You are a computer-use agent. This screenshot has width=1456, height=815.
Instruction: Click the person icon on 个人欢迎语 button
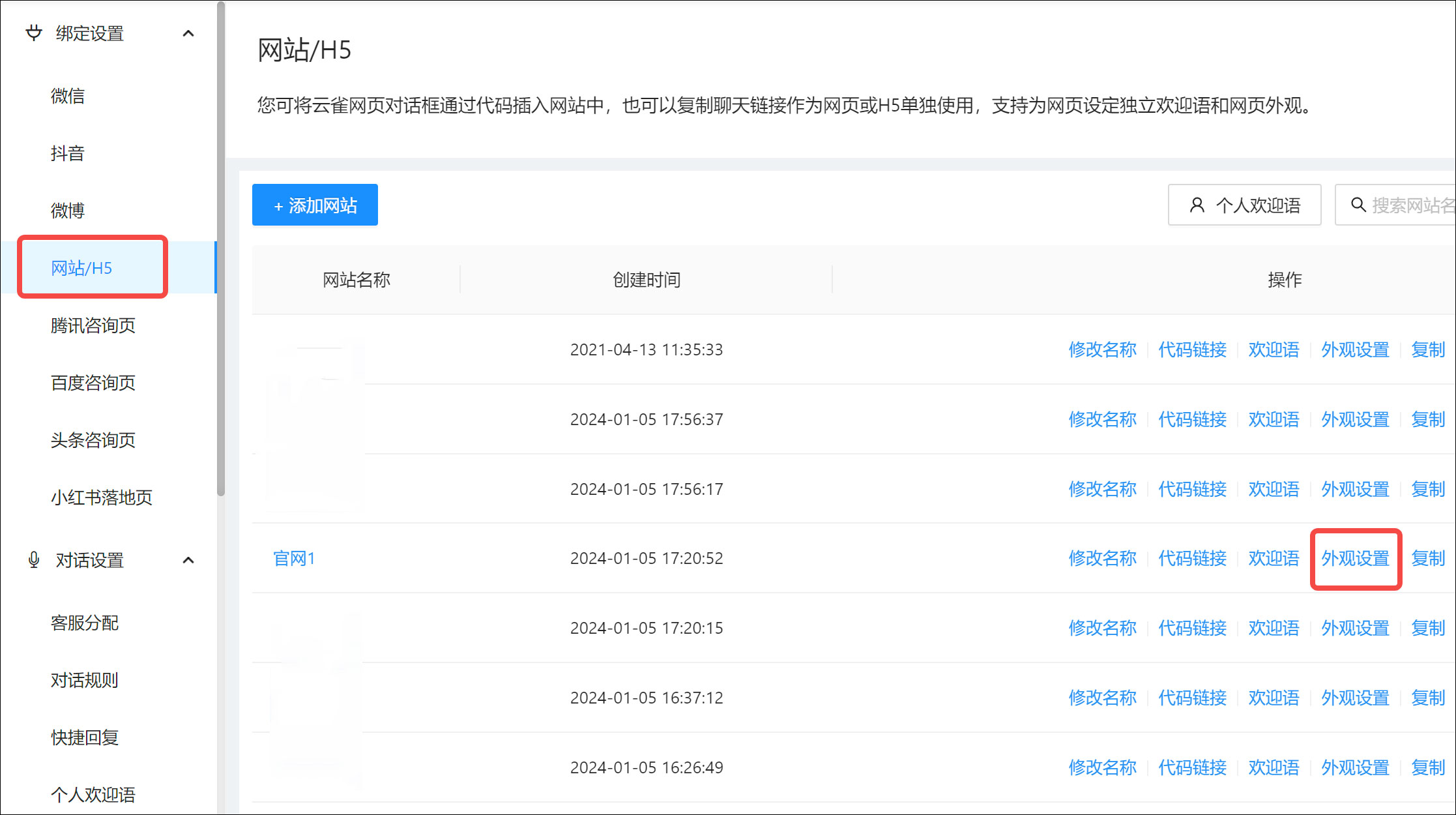tap(1197, 205)
